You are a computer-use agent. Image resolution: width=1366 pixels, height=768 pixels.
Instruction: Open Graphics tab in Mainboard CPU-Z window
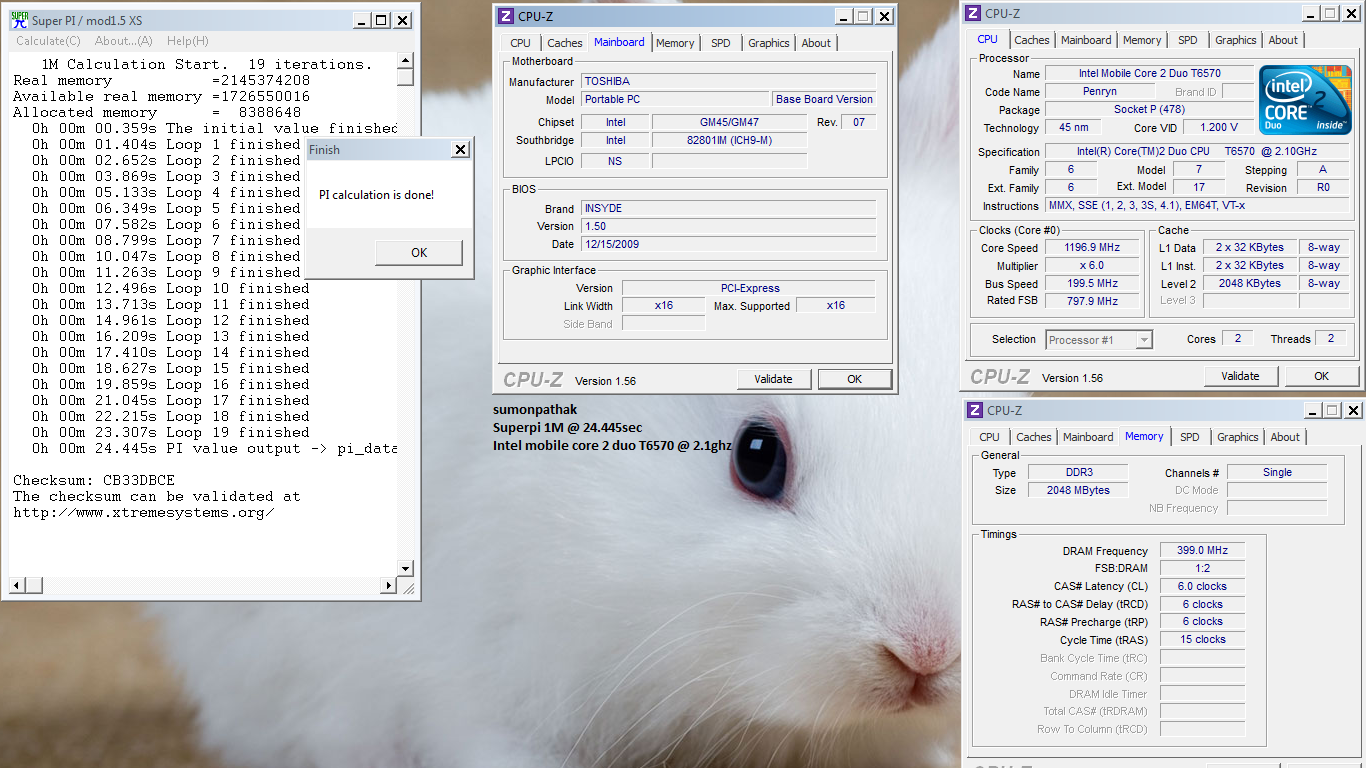click(x=769, y=43)
